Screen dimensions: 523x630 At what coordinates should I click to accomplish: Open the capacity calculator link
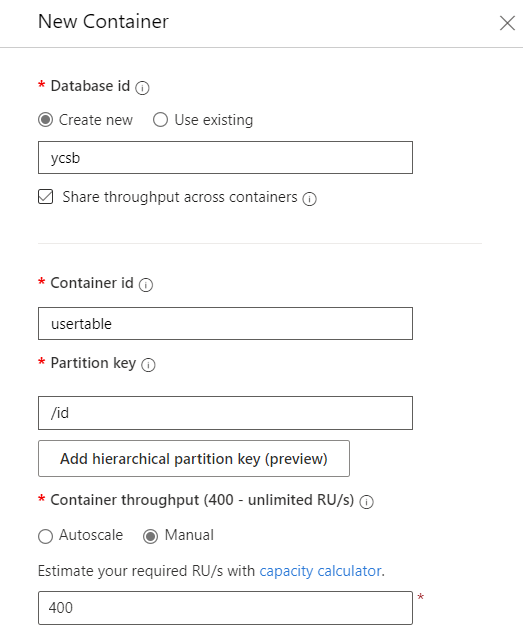point(320,571)
